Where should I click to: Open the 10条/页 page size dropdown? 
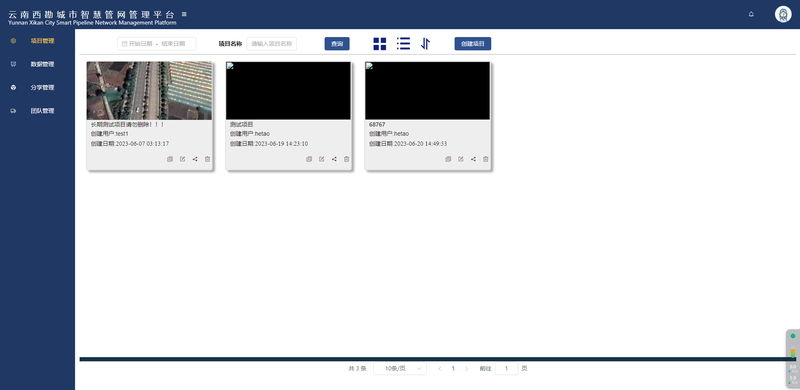click(400, 369)
